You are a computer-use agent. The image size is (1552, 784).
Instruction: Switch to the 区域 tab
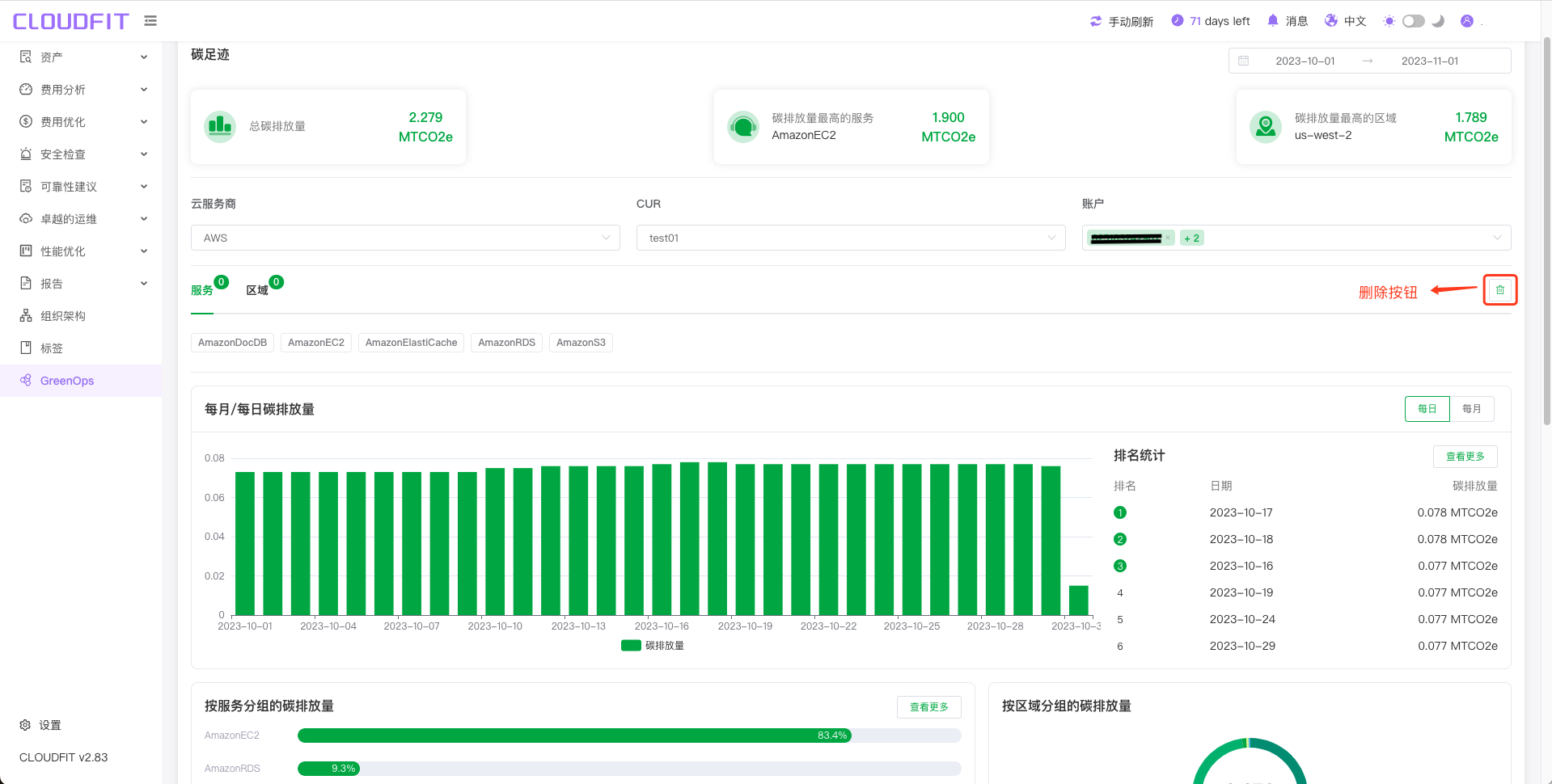coord(257,290)
